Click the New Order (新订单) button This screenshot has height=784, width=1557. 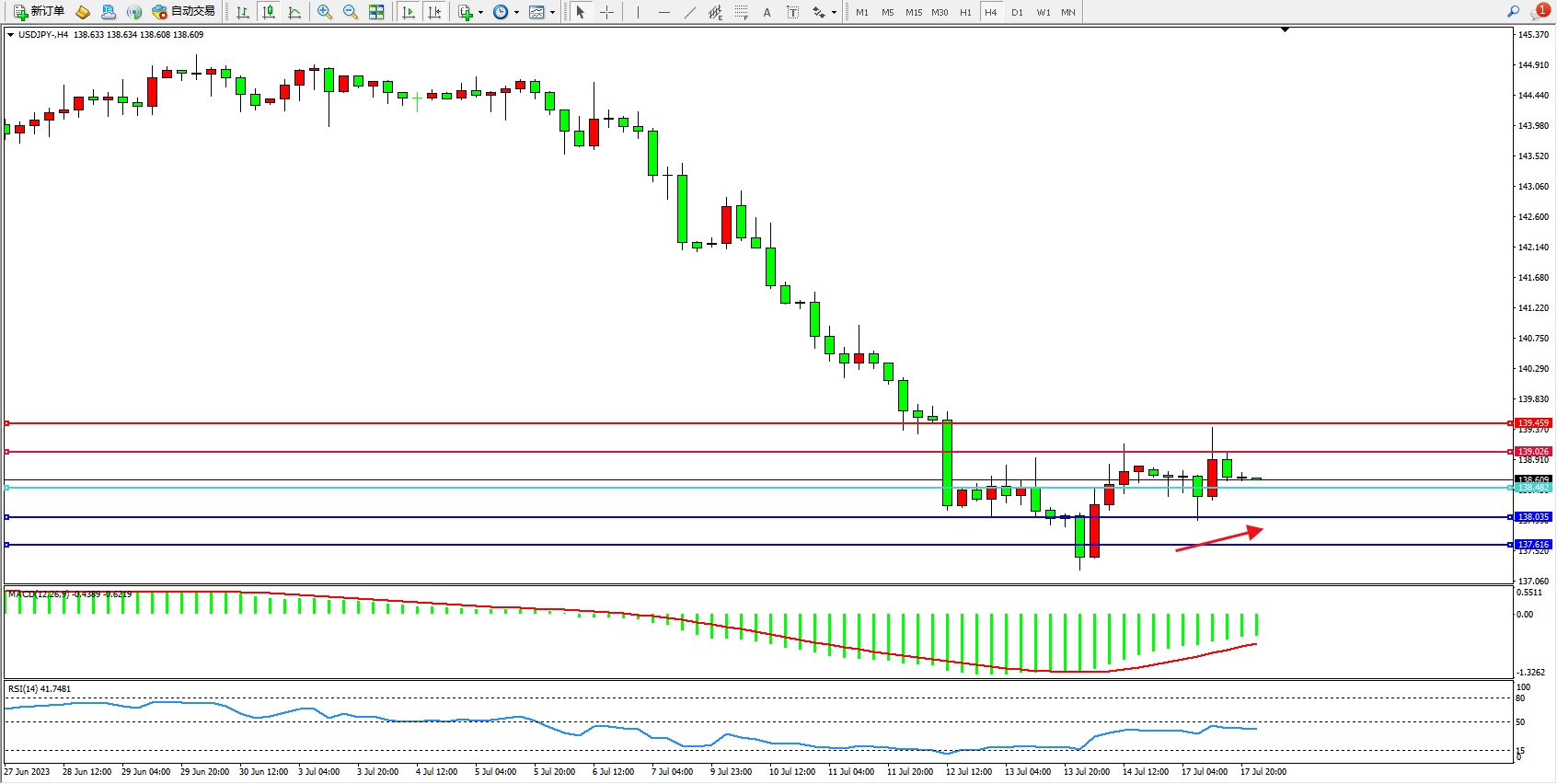tap(39, 12)
